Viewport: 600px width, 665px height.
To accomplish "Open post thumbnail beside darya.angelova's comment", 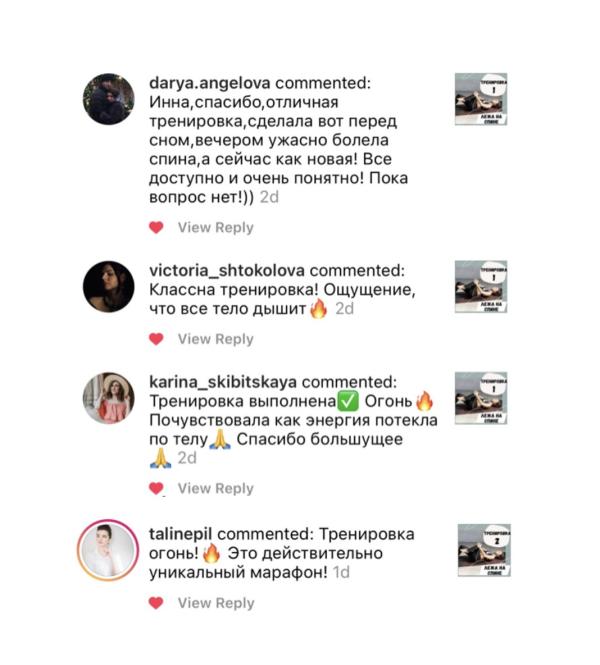I will click(x=481, y=99).
